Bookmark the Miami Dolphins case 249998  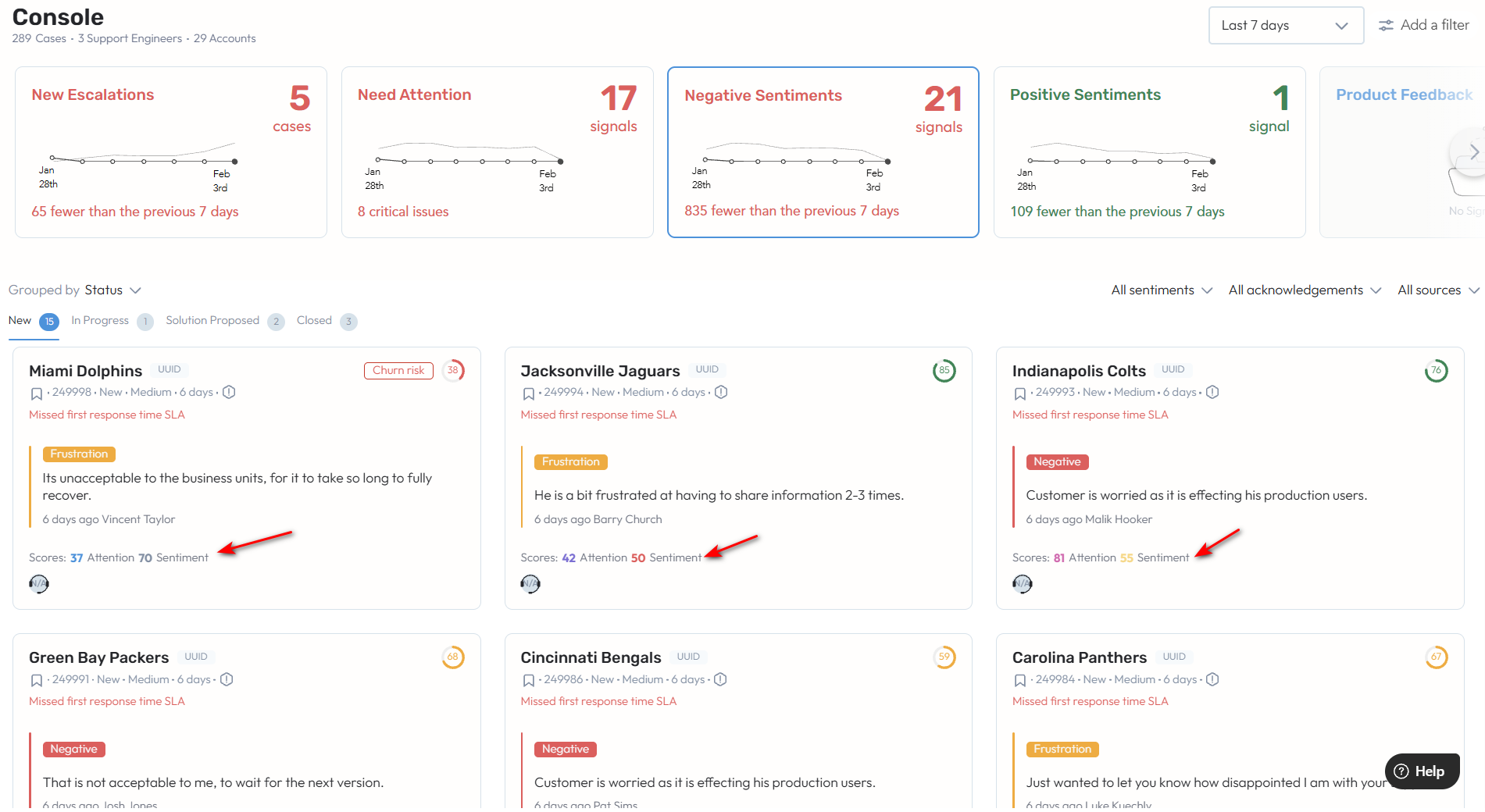coord(36,394)
